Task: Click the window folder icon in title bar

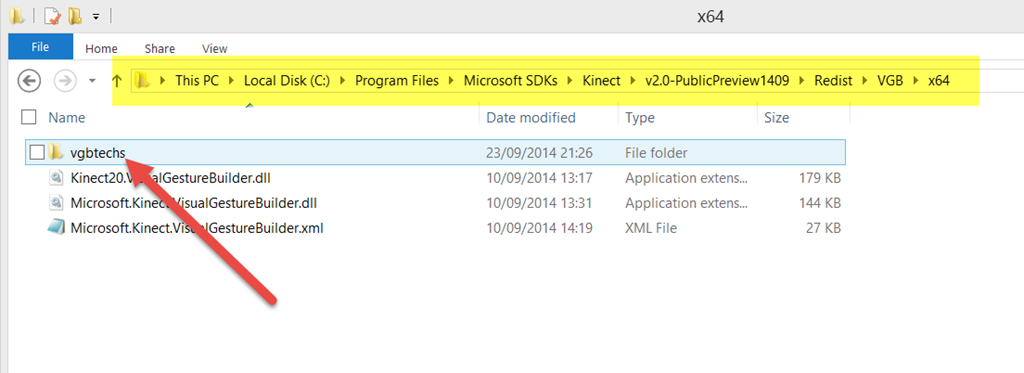Action: (16, 16)
